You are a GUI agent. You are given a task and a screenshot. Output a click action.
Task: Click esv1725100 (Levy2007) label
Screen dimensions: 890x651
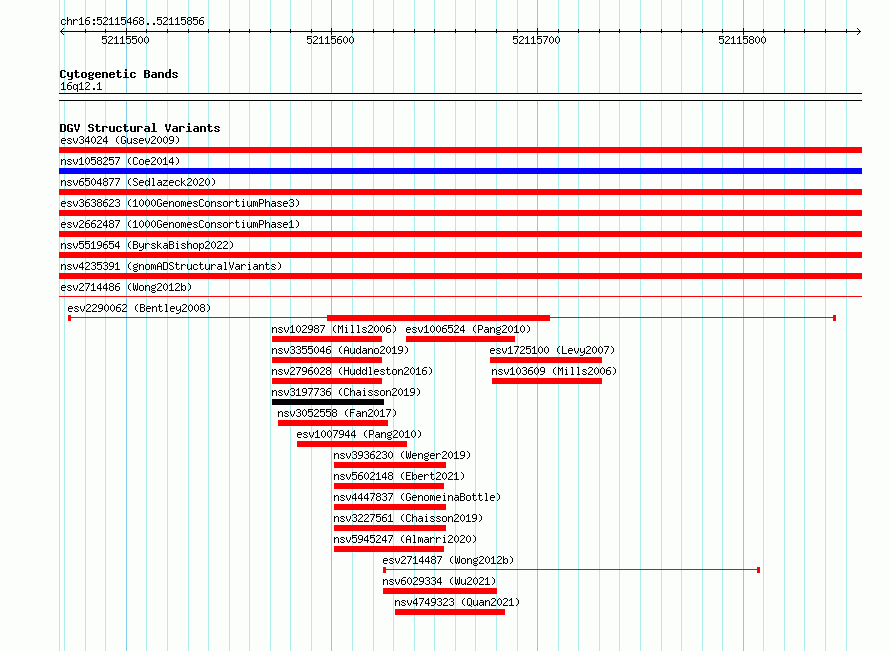tap(552, 350)
